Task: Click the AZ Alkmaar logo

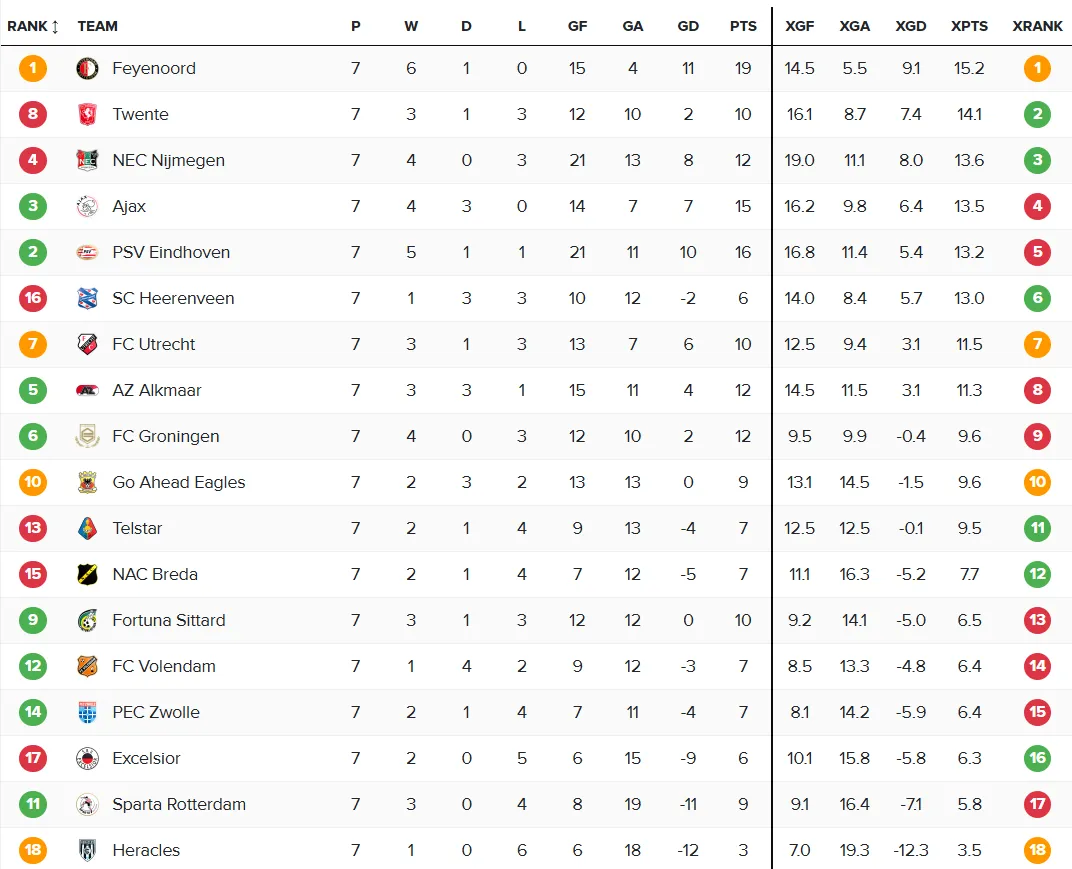Action: tap(88, 390)
